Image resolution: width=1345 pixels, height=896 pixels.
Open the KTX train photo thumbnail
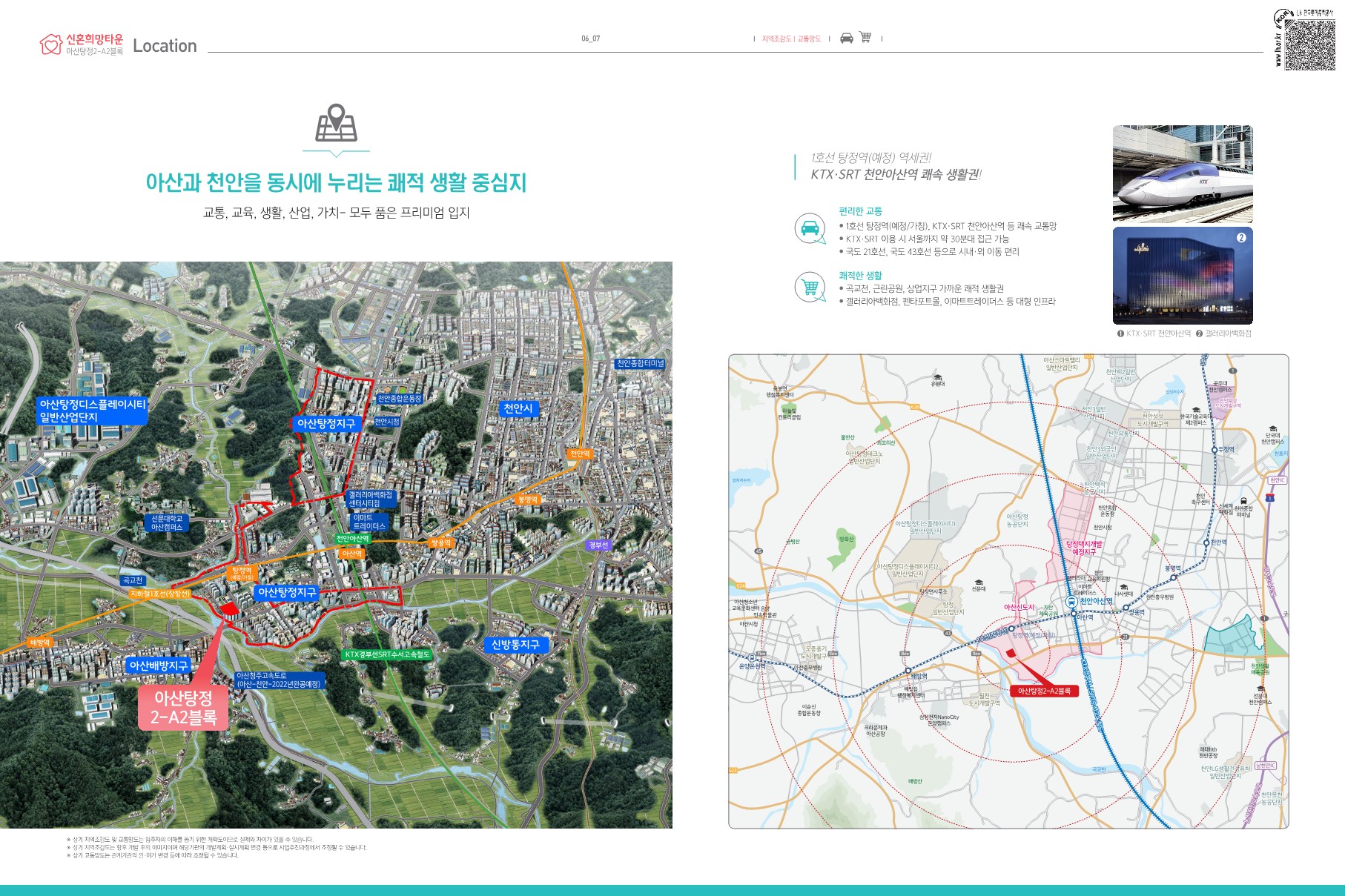1183,174
